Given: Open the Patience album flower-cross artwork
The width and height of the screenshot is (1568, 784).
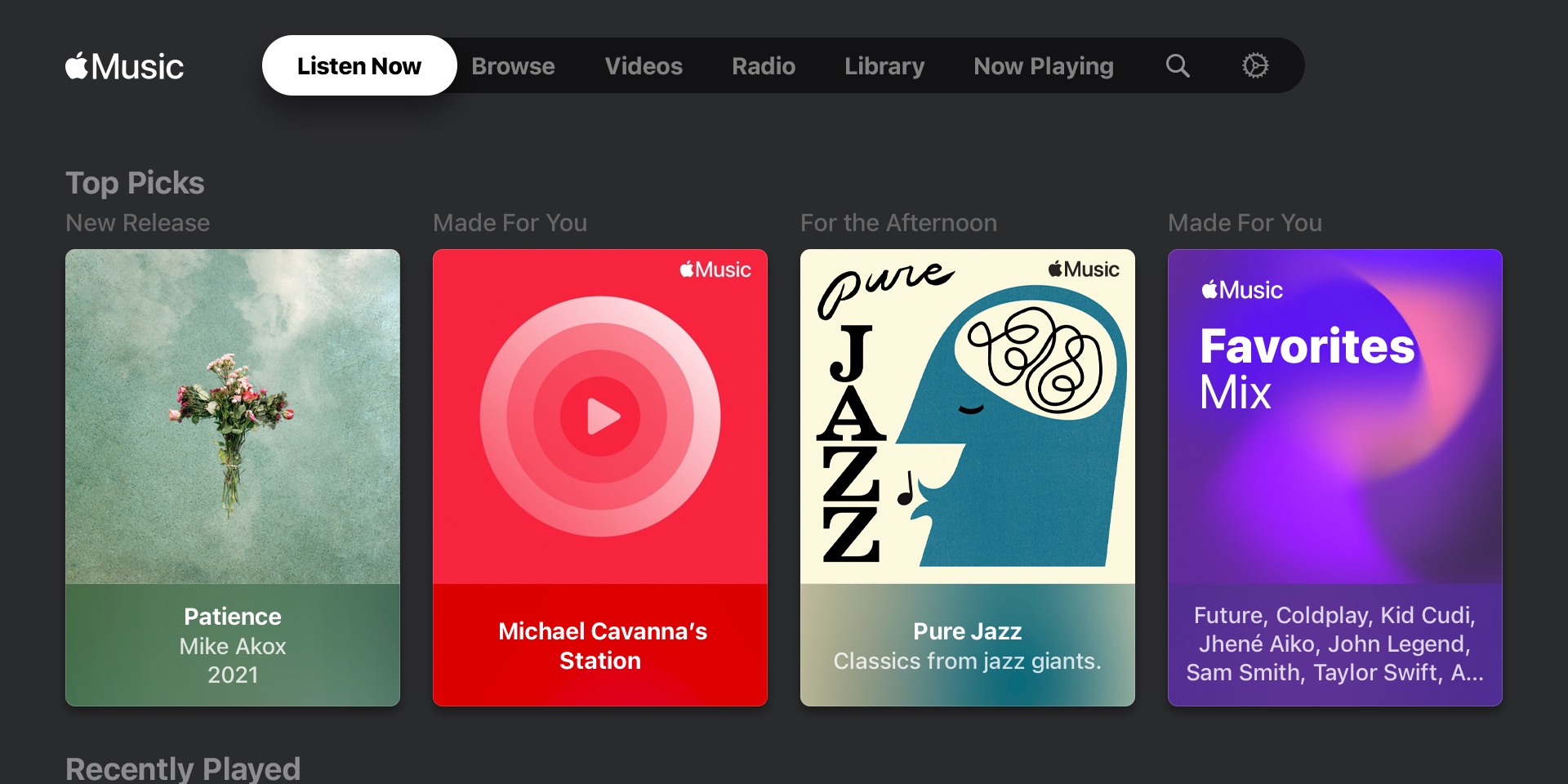Looking at the screenshot, I should coord(233,416).
